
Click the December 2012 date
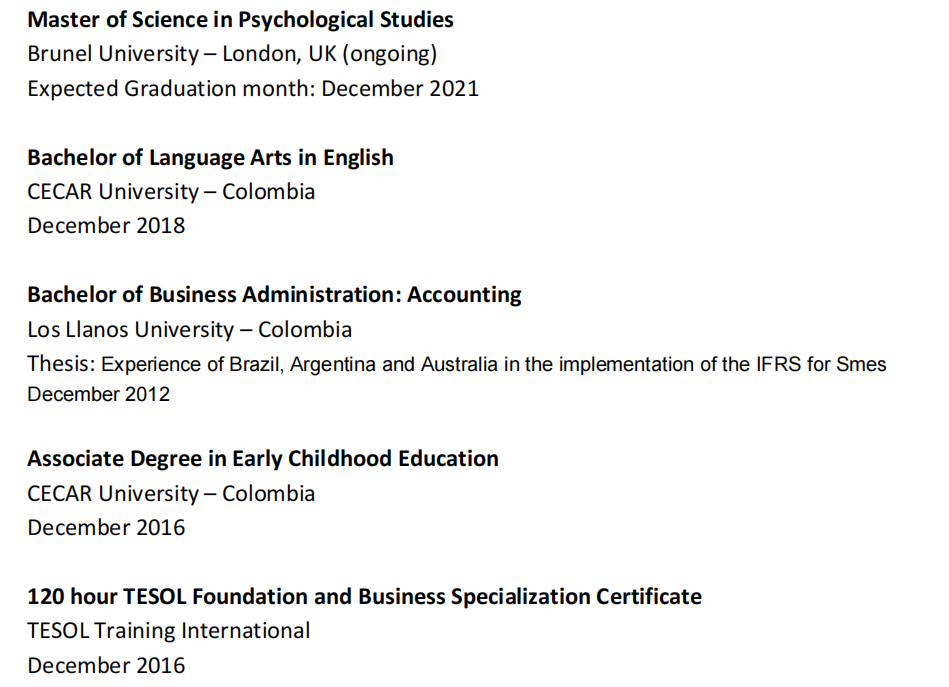pyautogui.click(x=99, y=394)
